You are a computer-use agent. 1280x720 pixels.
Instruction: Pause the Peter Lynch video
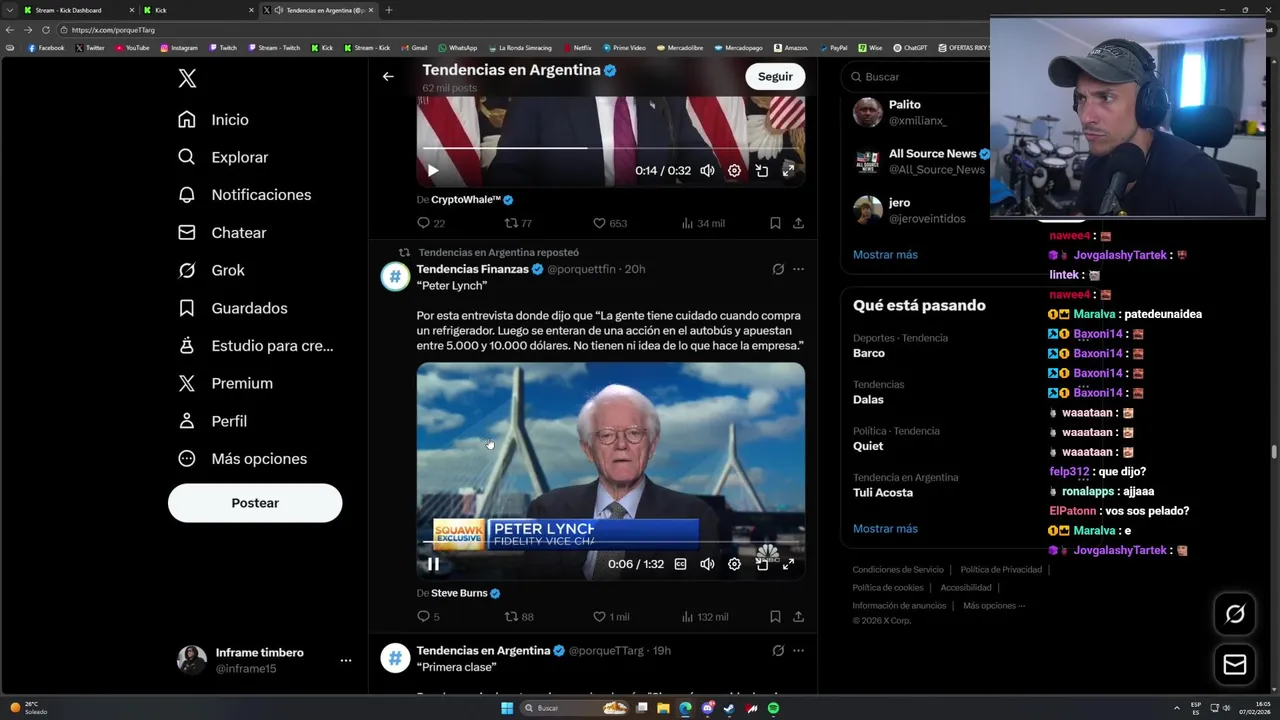click(433, 564)
